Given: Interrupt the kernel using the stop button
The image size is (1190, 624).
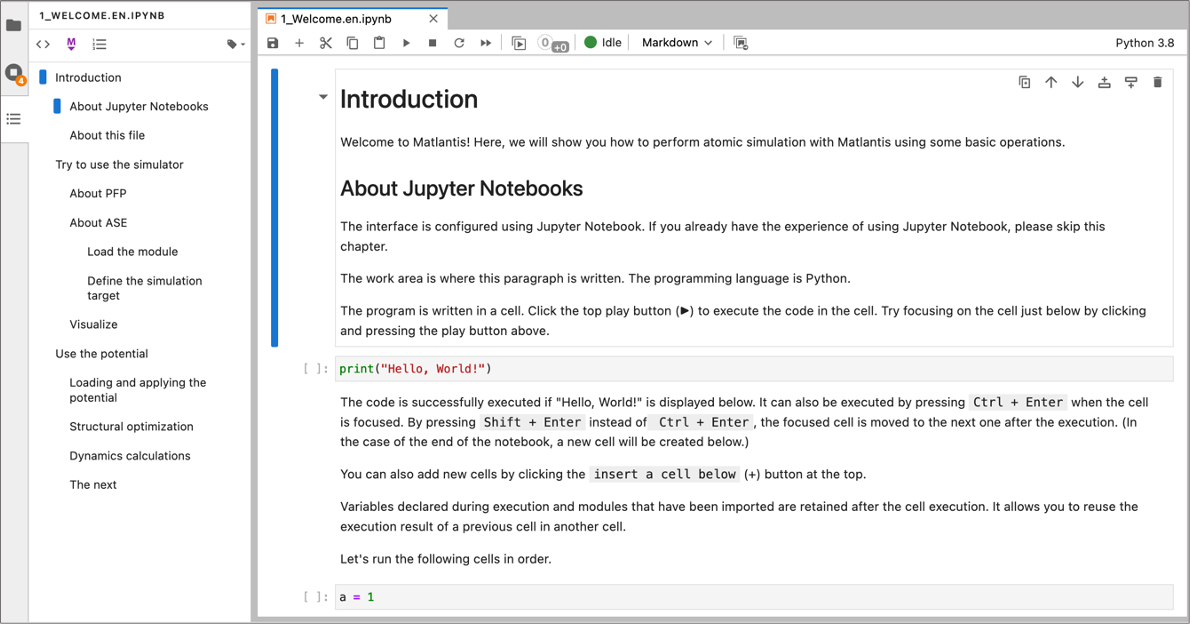Looking at the screenshot, I should pyautogui.click(x=432, y=43).
